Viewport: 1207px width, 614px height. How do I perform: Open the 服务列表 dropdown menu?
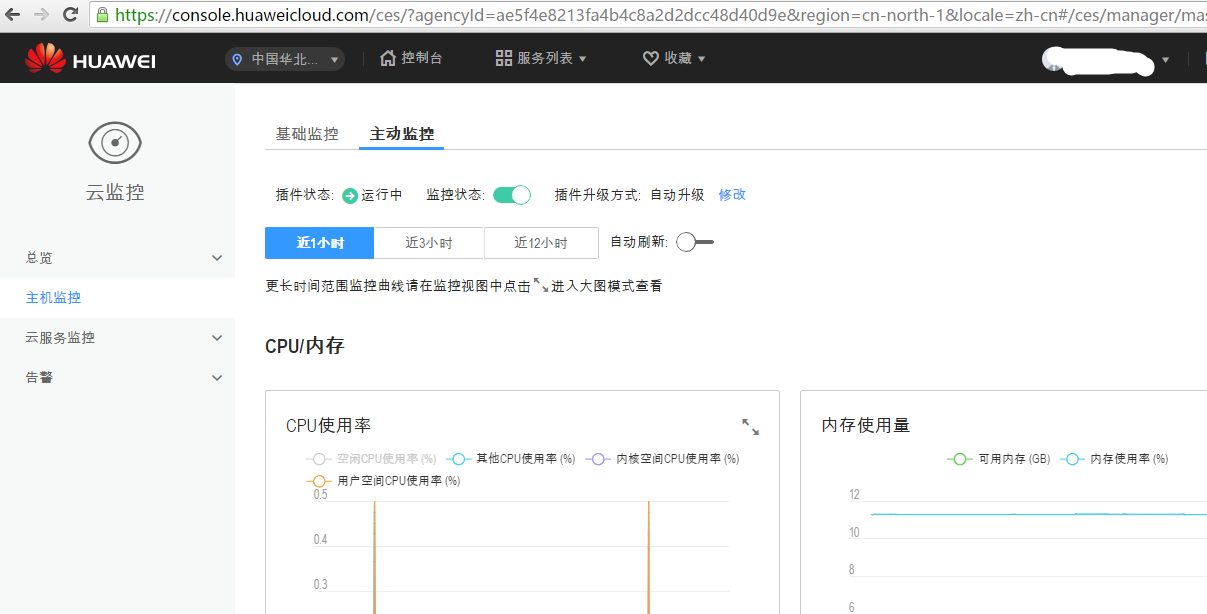[x=541, y=59]
